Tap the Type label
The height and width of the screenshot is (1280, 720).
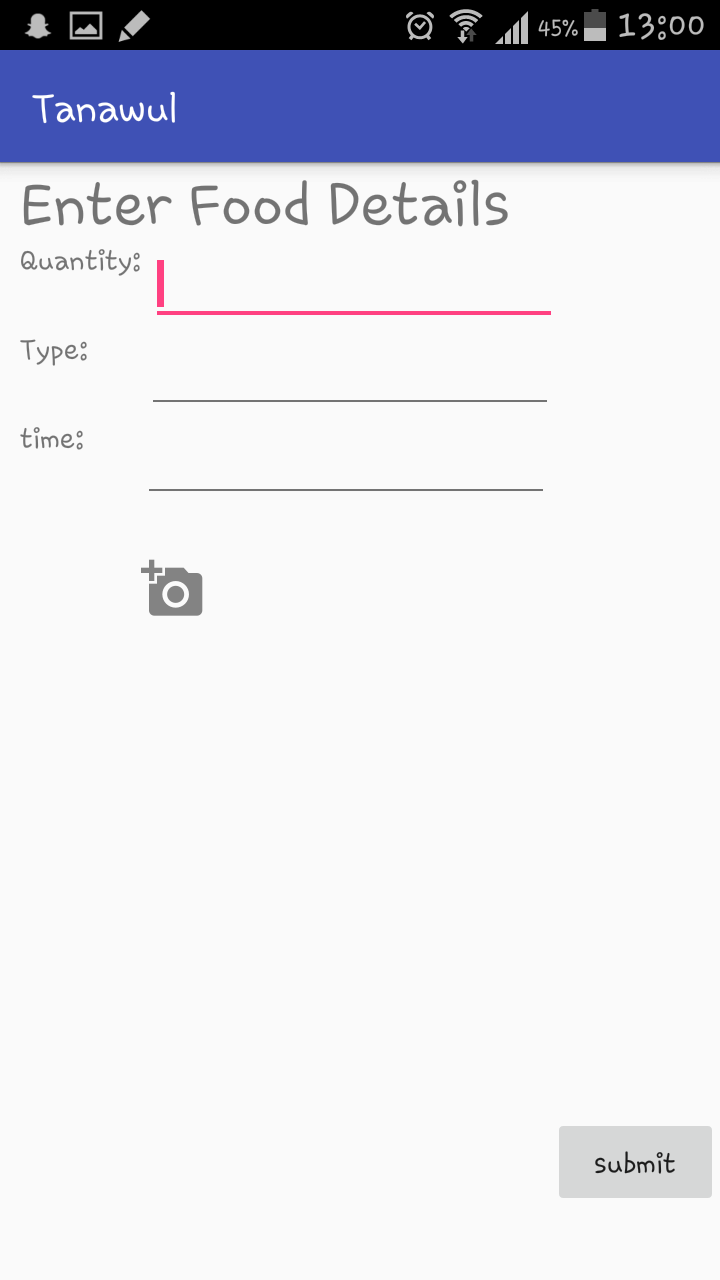54,351
